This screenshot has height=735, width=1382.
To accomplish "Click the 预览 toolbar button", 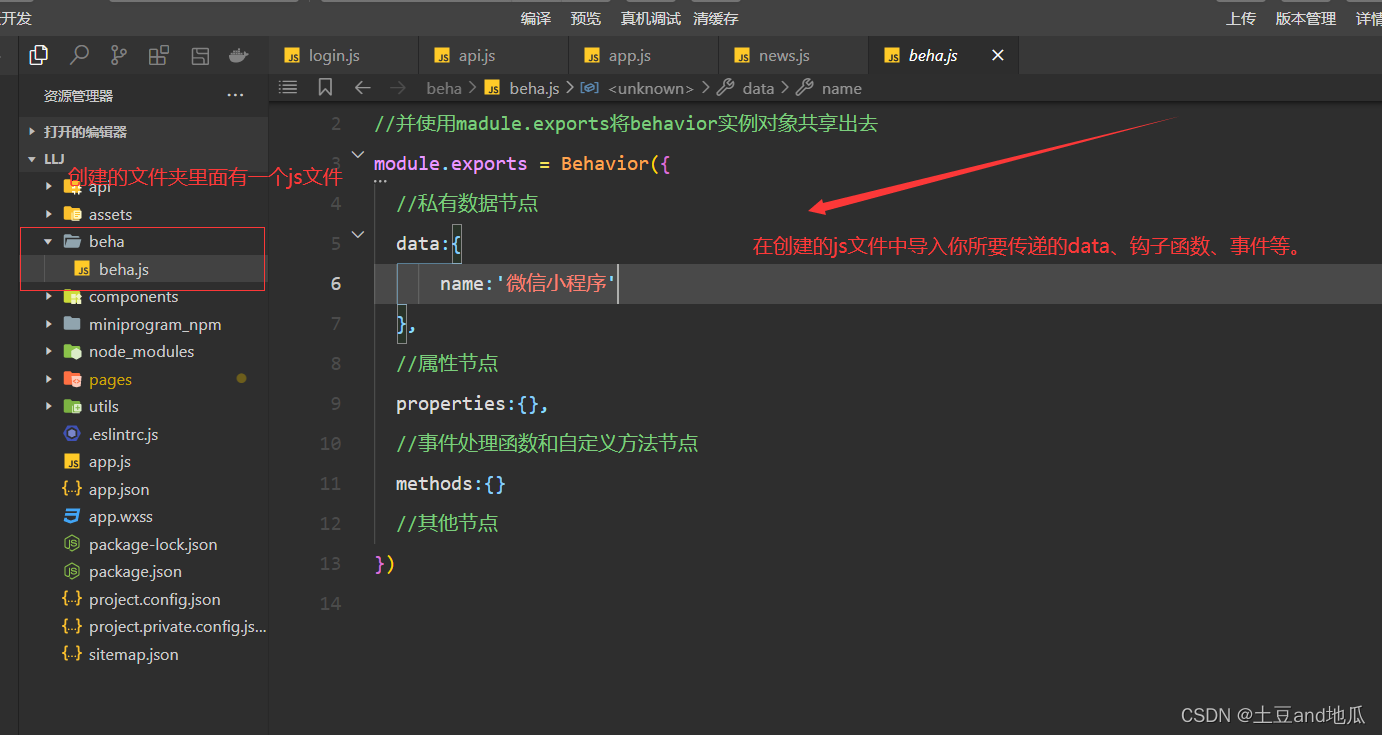I will click(x=586, y=18).
